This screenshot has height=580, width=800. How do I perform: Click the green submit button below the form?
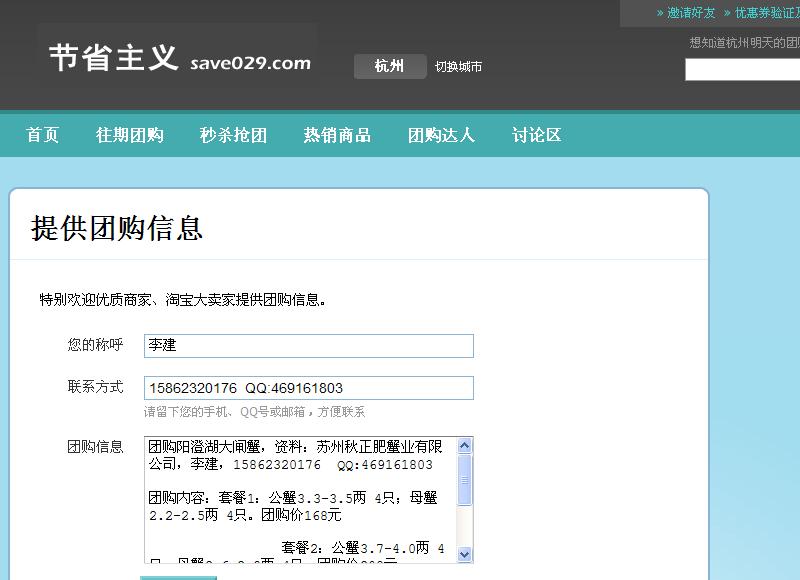[177, 577]
